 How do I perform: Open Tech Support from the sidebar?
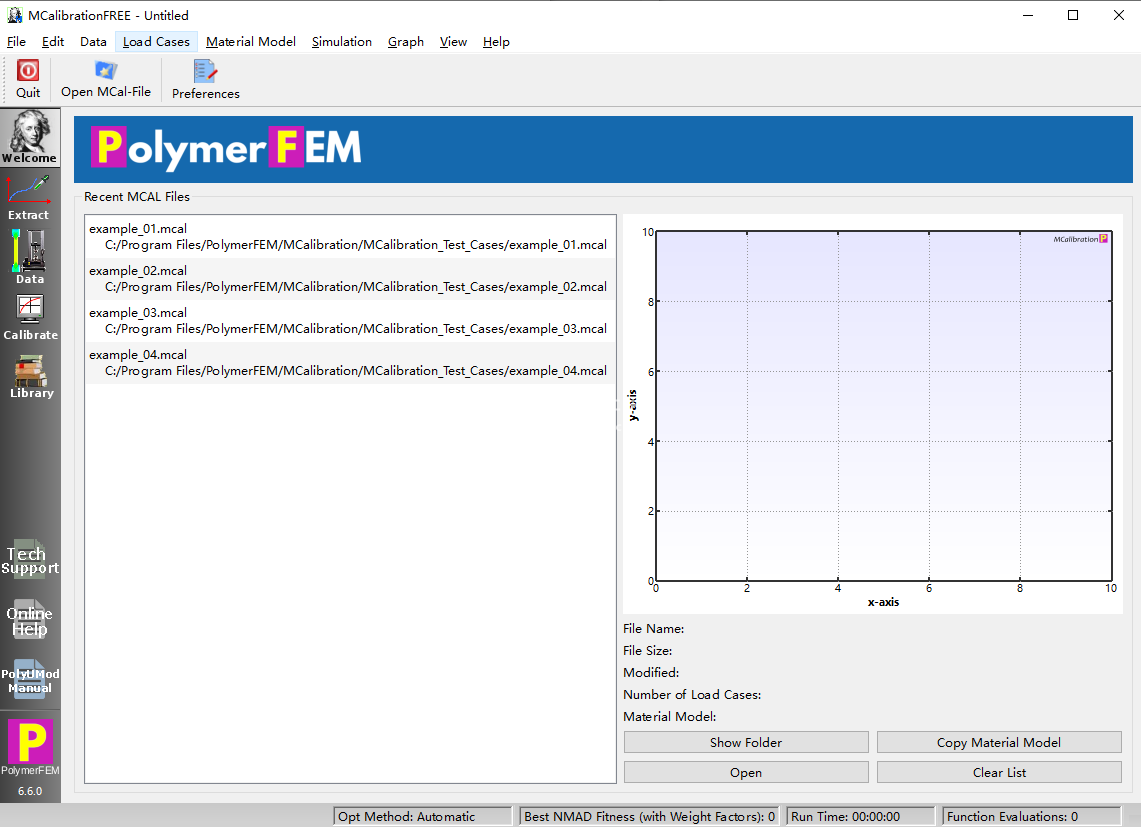click(x=30, y=560)
